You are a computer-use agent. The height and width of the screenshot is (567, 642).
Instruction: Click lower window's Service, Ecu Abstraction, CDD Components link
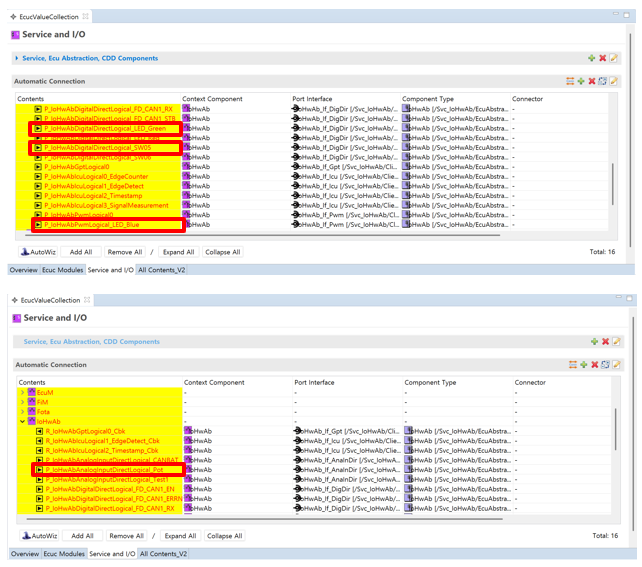[92, 341]
